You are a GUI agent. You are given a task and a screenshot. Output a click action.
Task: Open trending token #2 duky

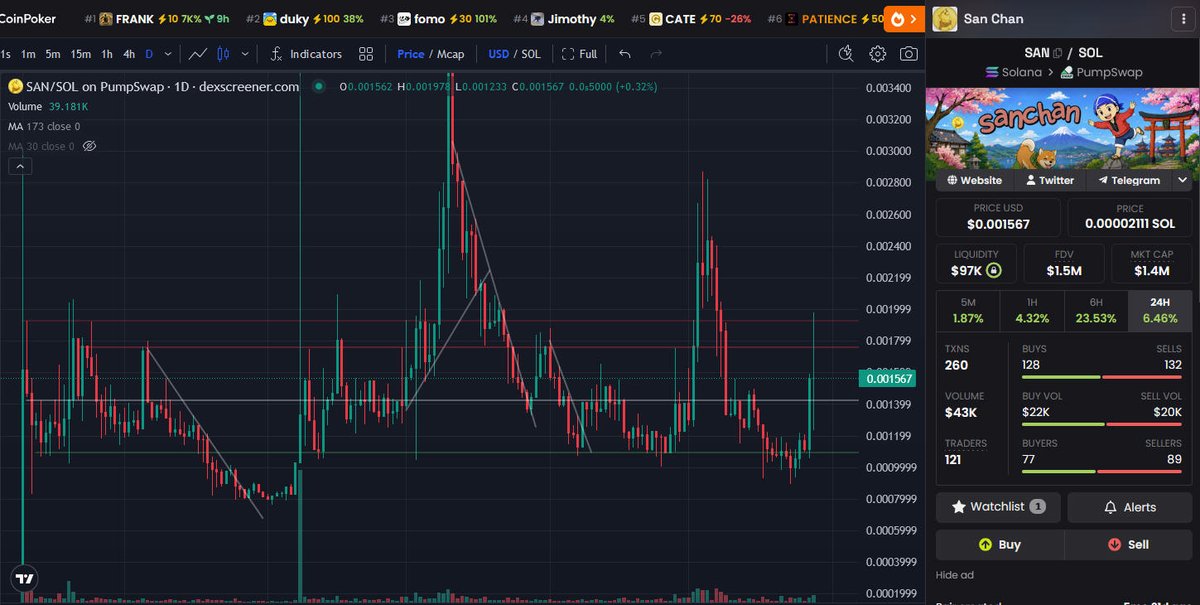coord(304,19)
